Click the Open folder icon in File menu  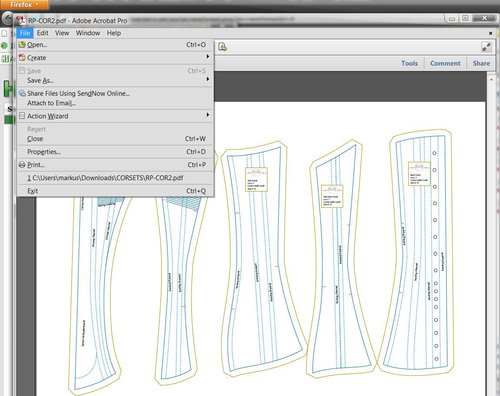[x=22, y=45]
